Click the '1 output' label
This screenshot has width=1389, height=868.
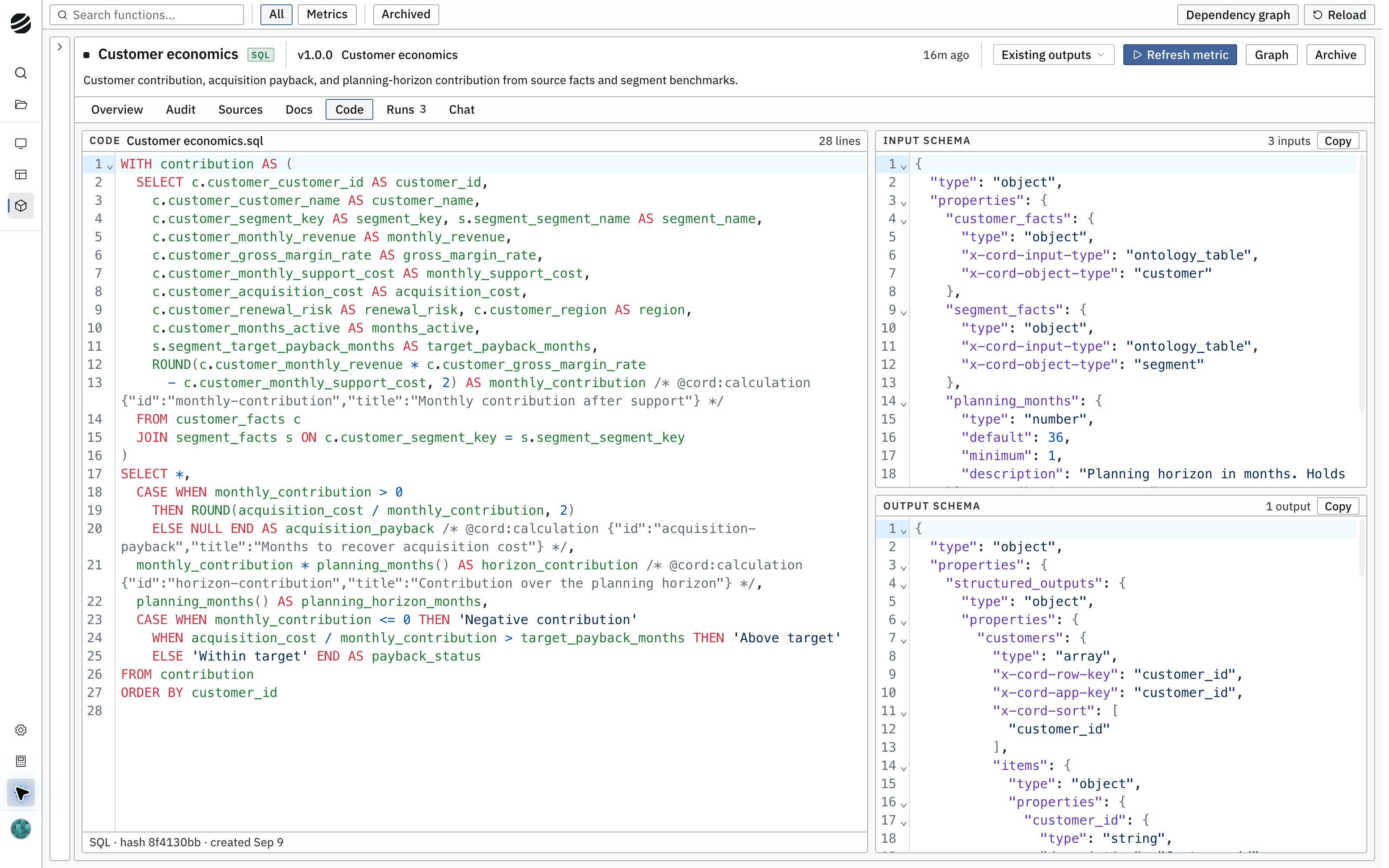point(1287,506)
